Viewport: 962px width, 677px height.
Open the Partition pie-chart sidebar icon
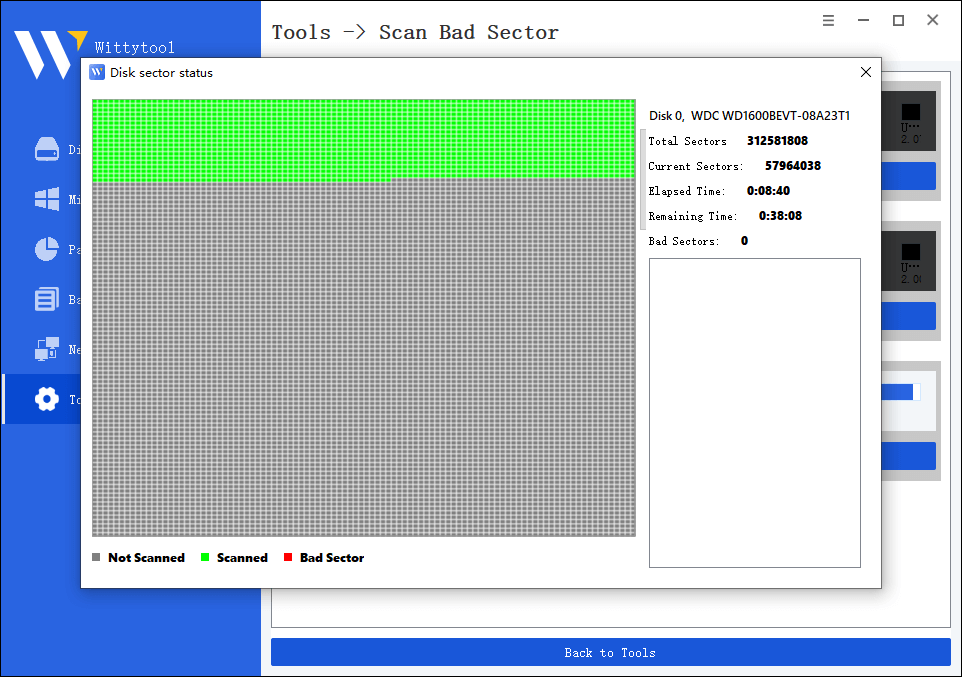click(x=49, y=249)
